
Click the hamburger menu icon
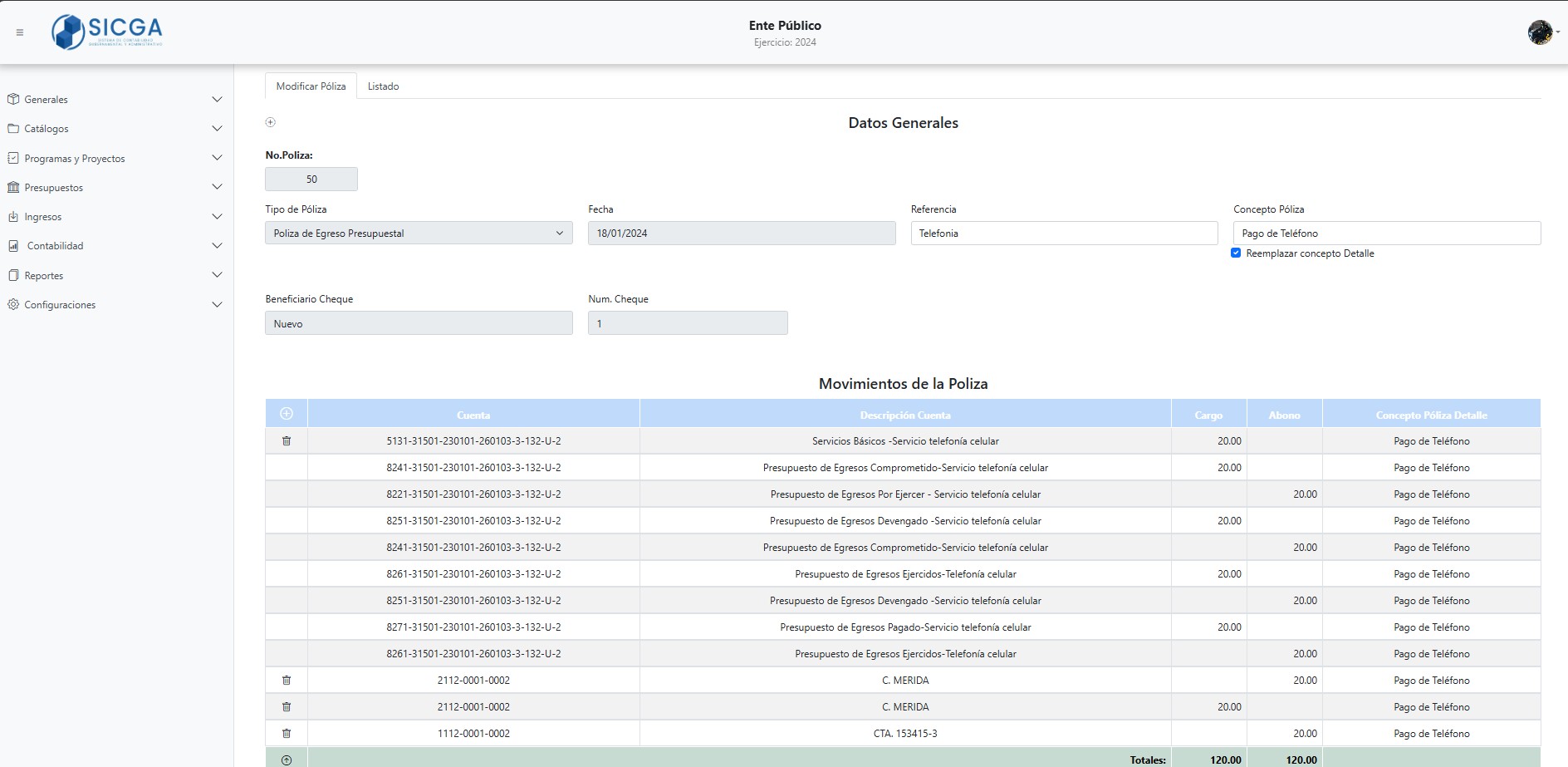pyautogui.click(x=20, y=32)
